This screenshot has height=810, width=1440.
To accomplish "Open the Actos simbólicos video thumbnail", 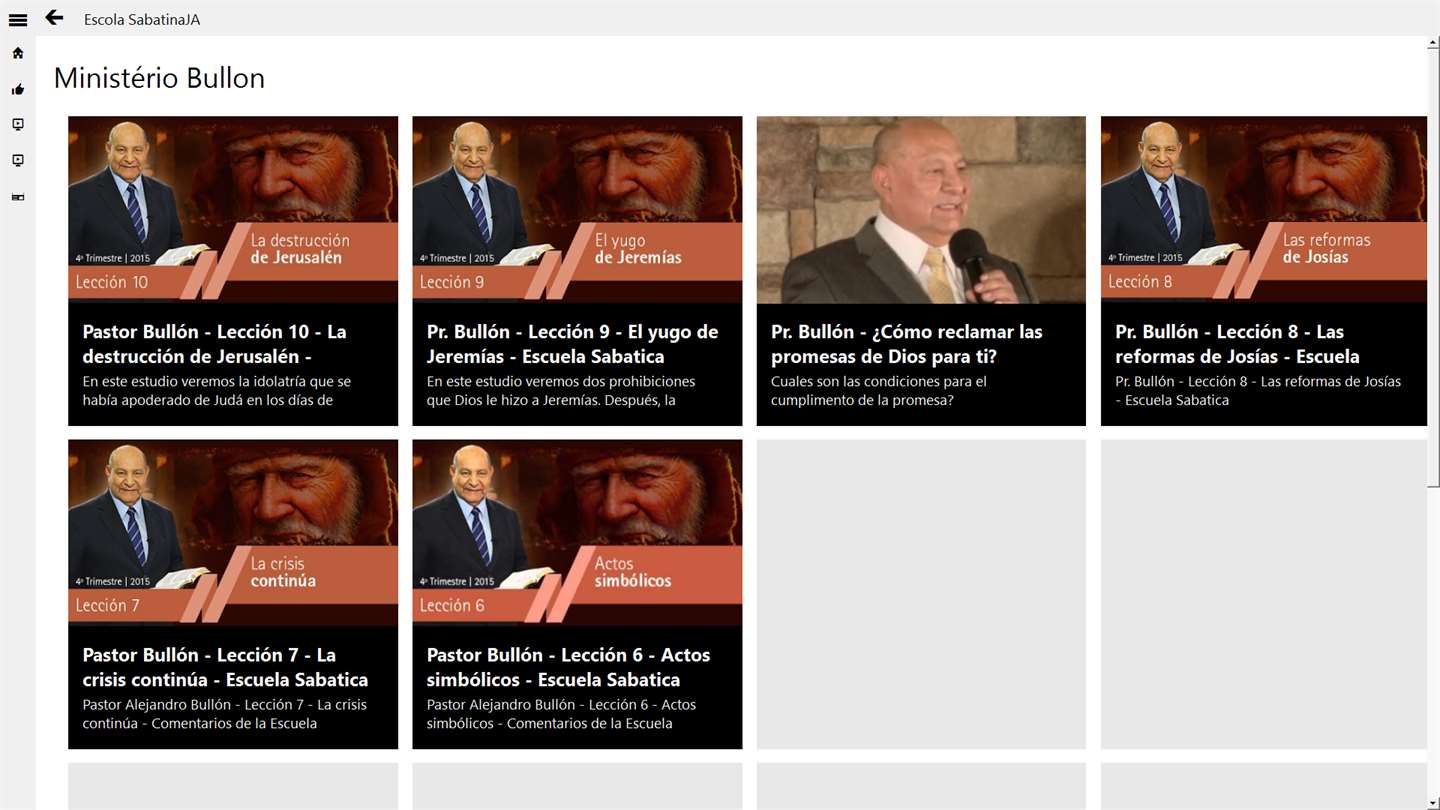I will tap(577, 533).
